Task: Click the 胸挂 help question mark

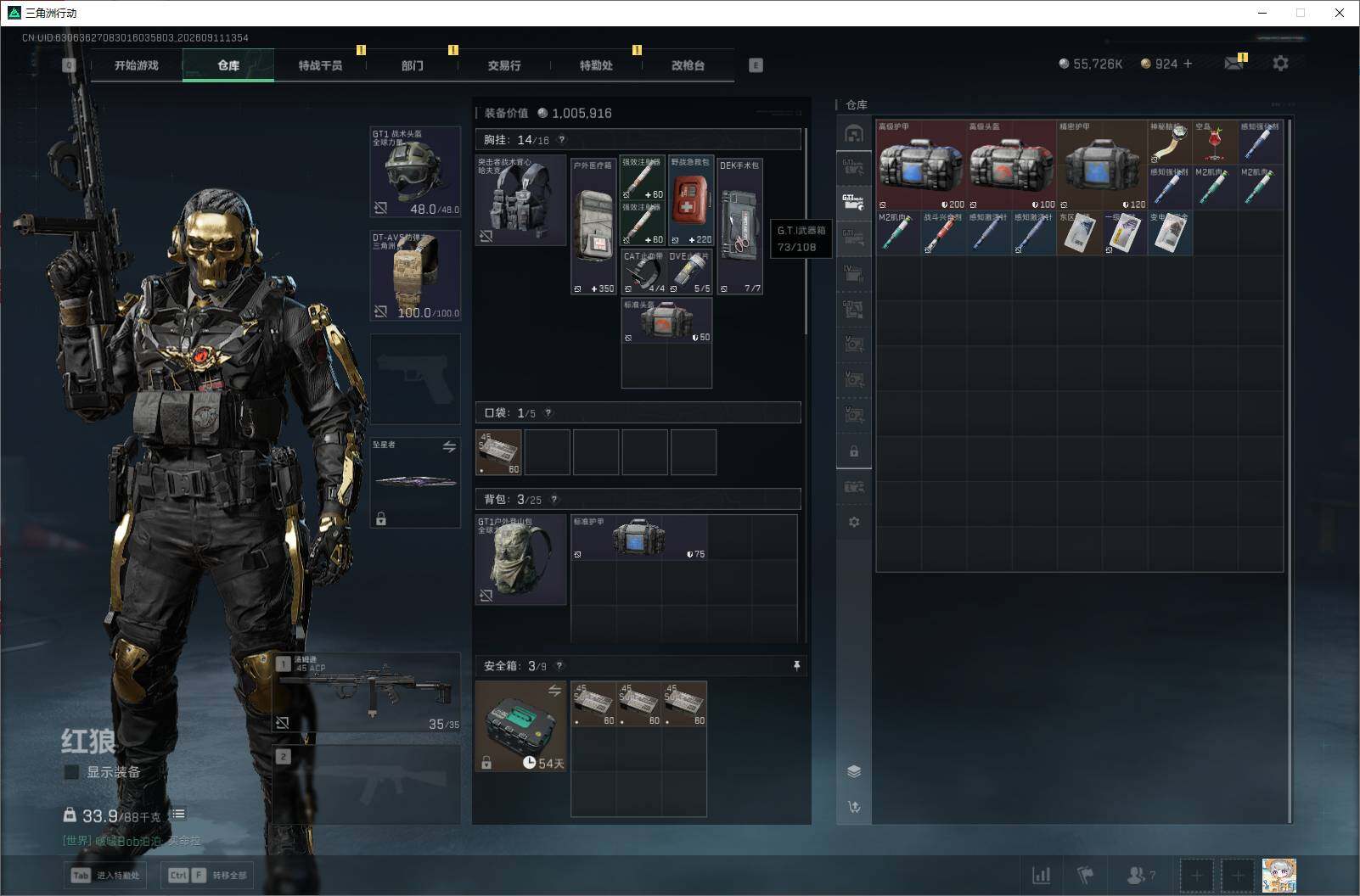Action: click(561, 140)
